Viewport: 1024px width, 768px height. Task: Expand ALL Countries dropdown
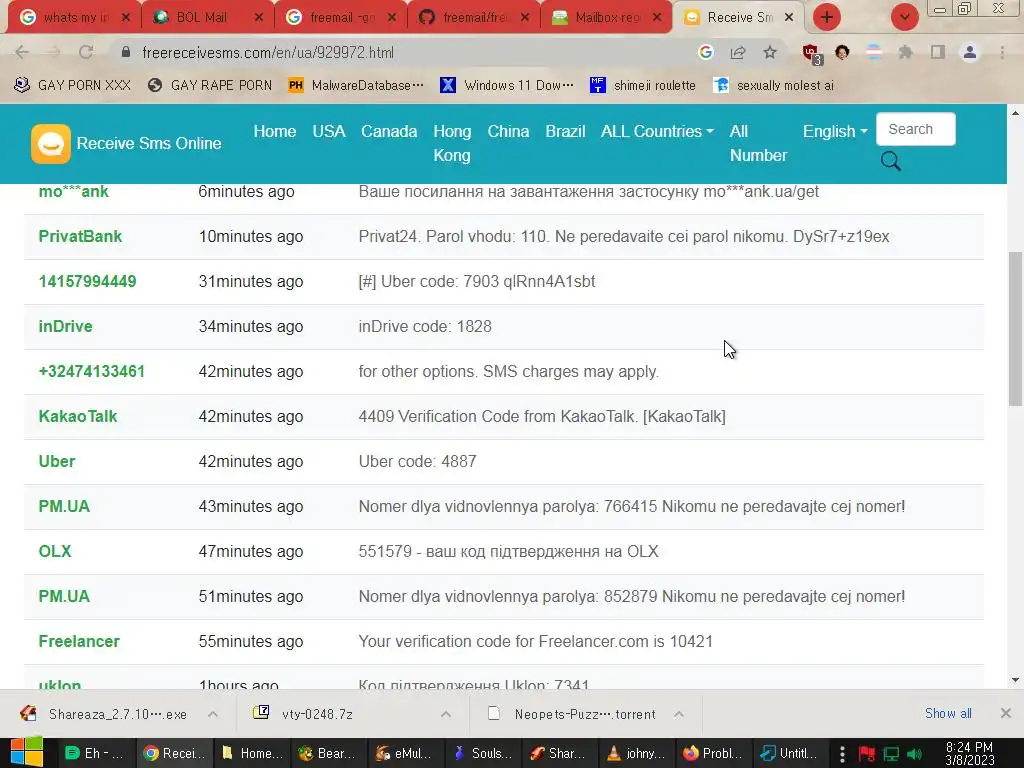click(657, 131)
